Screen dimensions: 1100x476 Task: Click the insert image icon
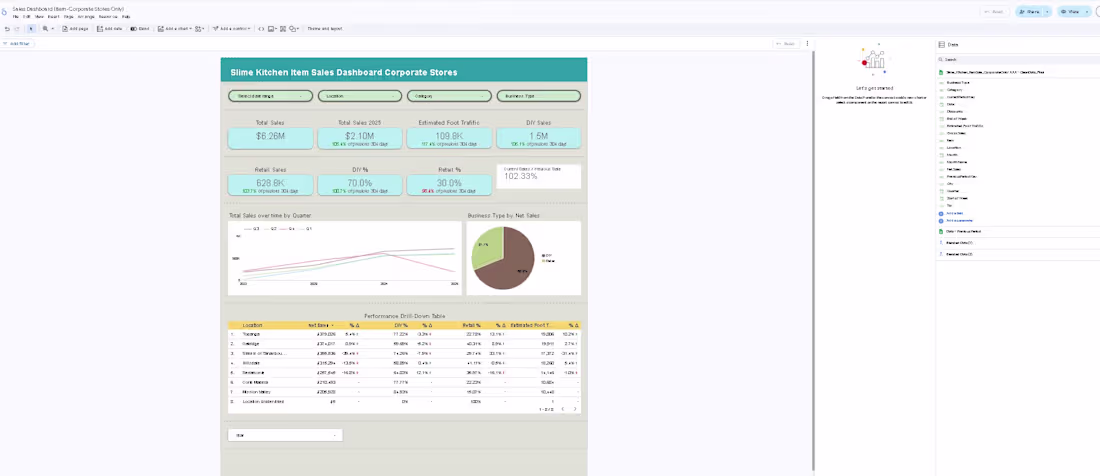[272, 29]
